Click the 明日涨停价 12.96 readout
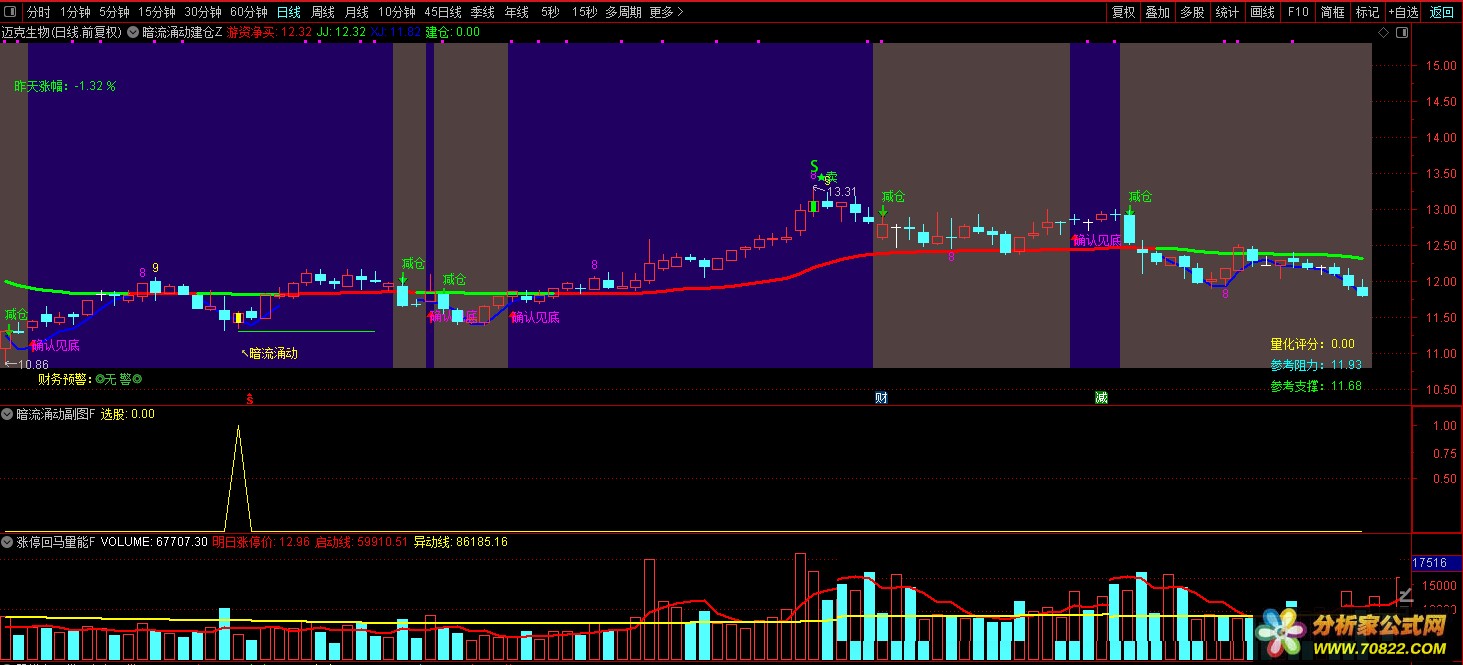Image resolution: width=1463 pixels, height=665 pixels. tap(259, 542)
